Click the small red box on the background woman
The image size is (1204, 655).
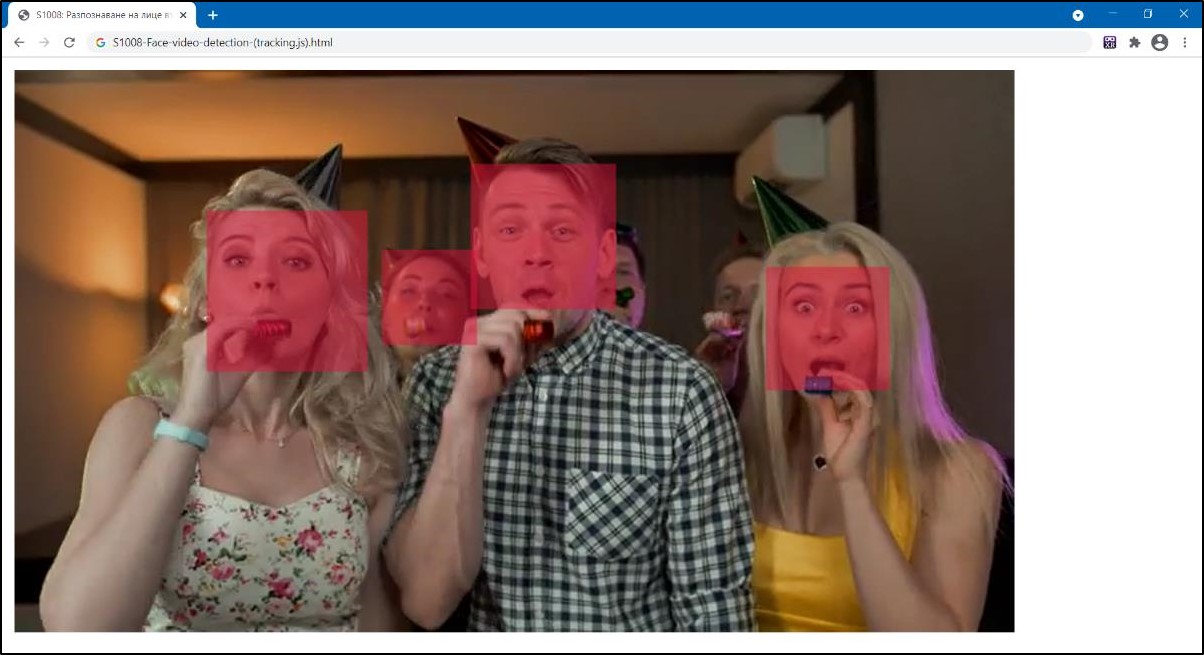pyautogui.click(x=425, y=297)
